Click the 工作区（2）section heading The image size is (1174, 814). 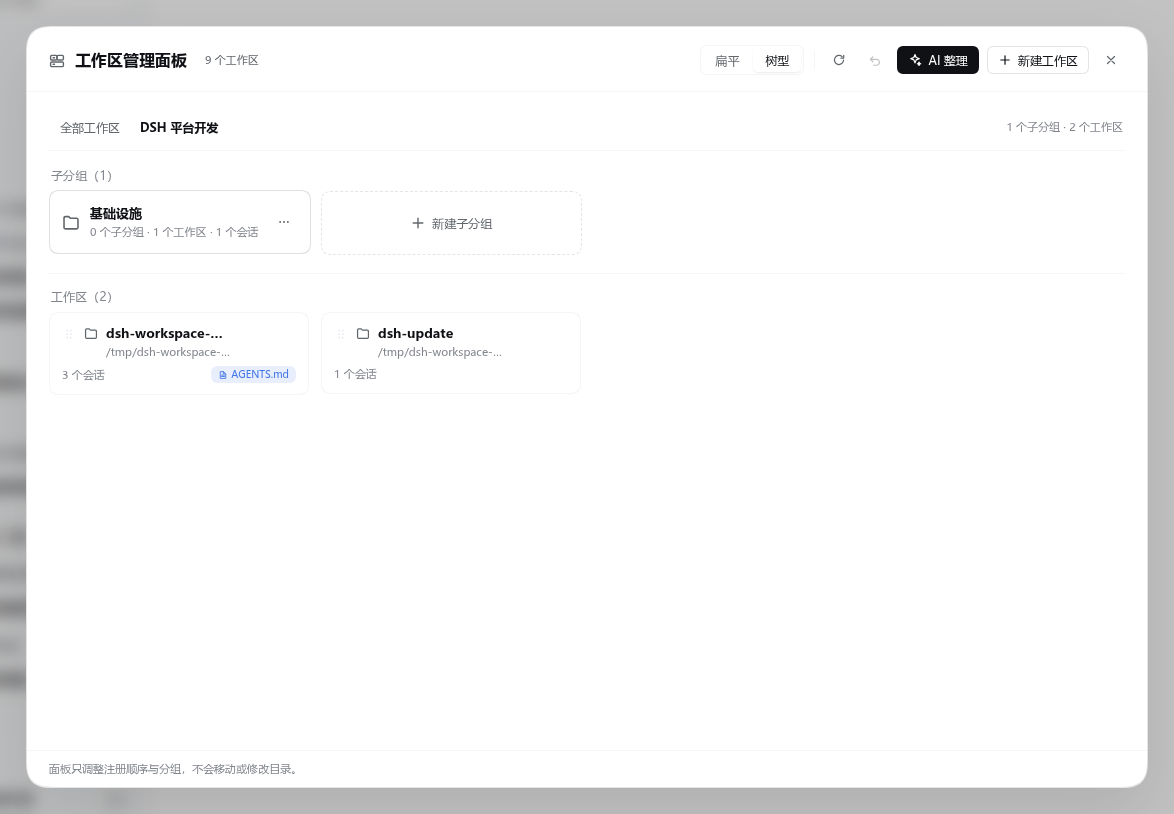tap(82, 297)
